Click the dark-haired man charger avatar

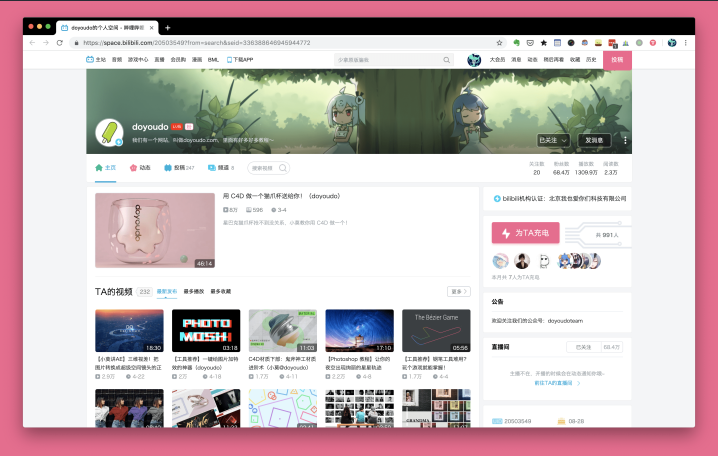(x=522, y=261)
